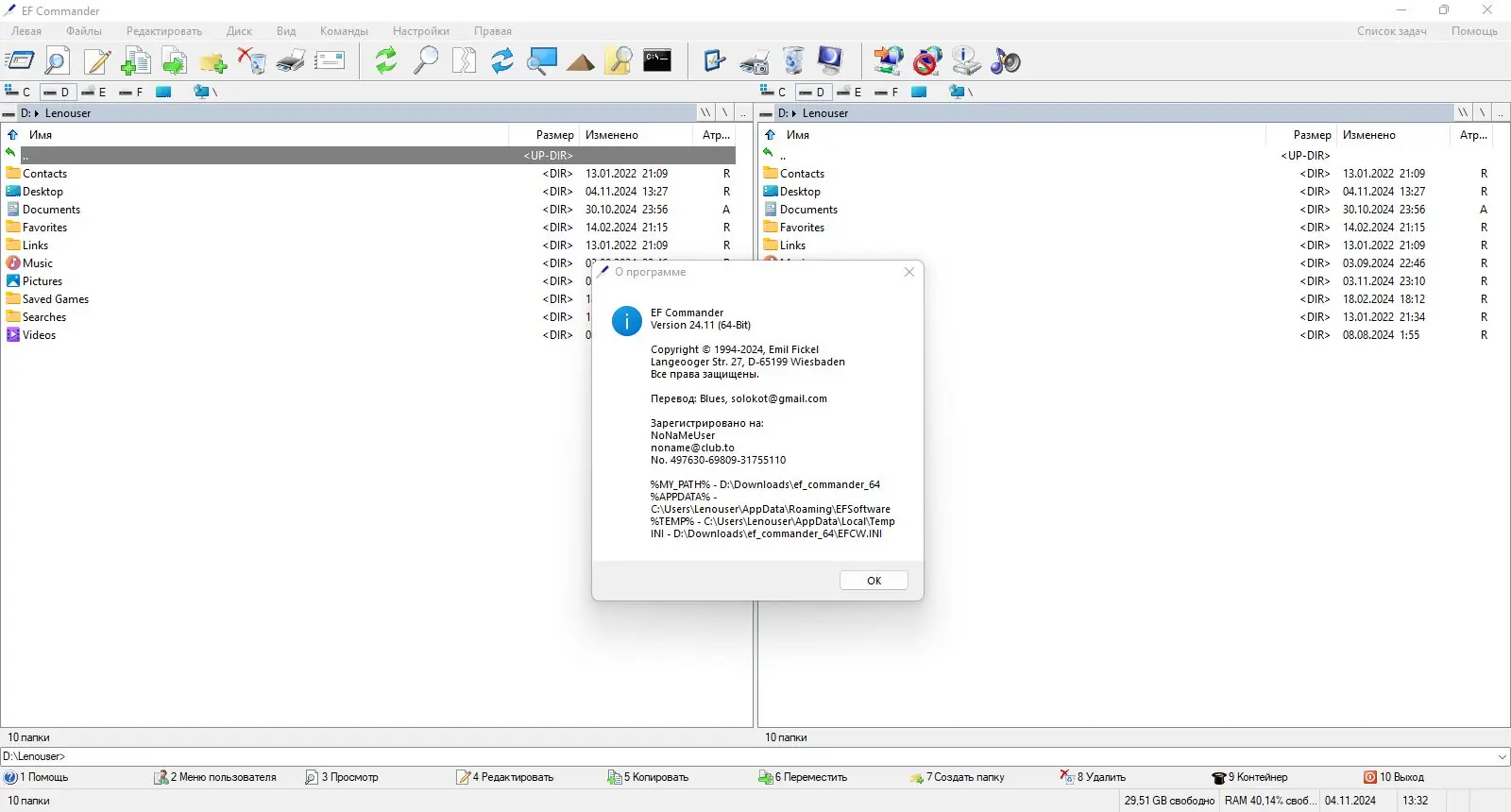Open the audio player speaker icon
Screen dimensions: 1511x812
[x=1006, y=61]
